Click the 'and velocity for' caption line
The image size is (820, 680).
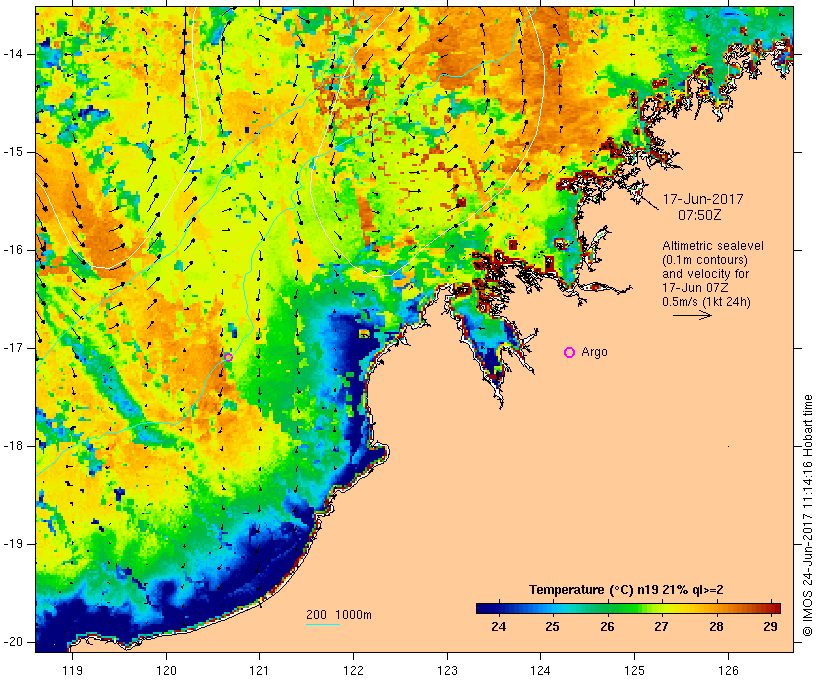click(705, 274)
